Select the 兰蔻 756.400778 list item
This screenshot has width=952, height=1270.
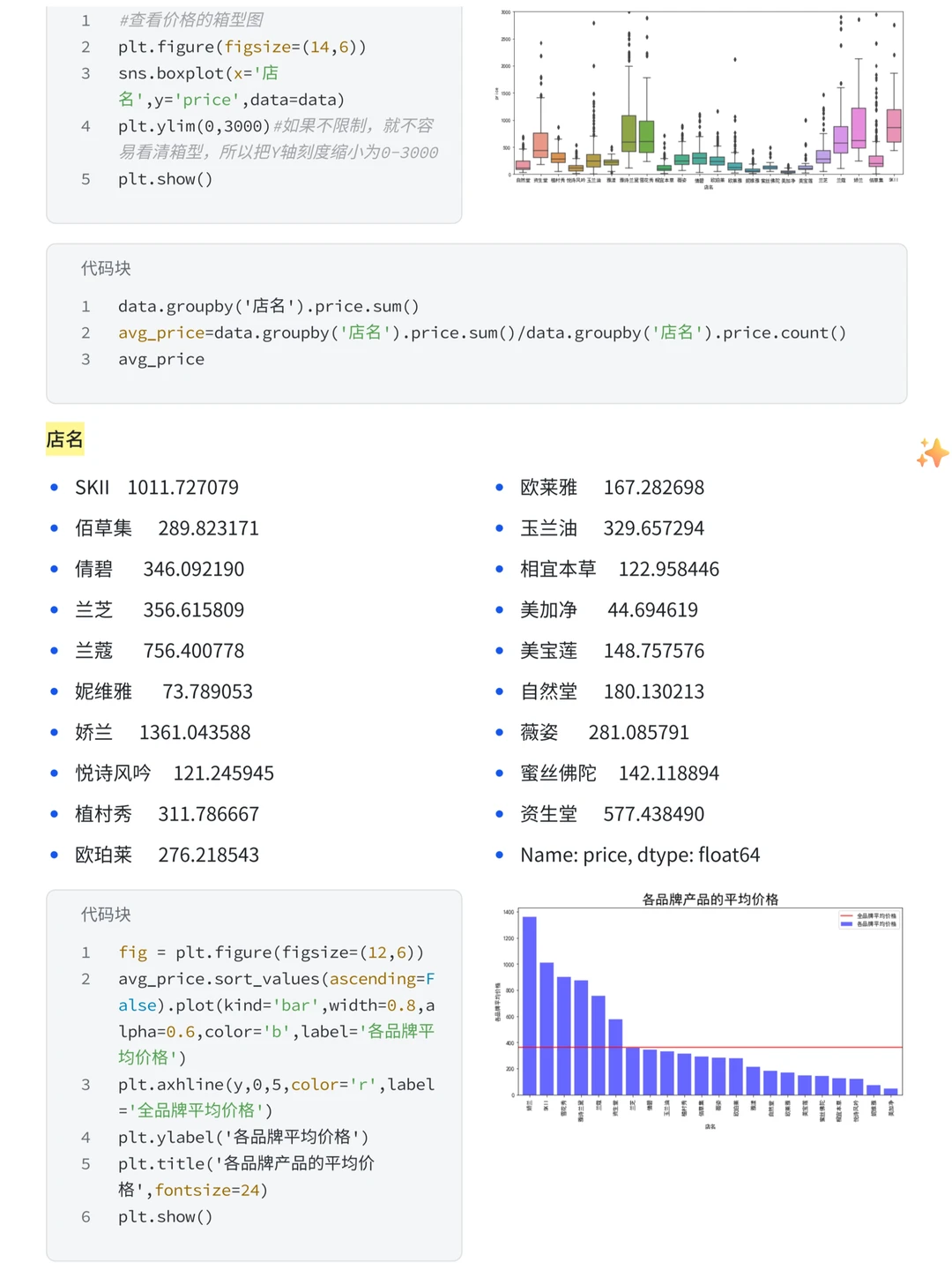point(160,651)
